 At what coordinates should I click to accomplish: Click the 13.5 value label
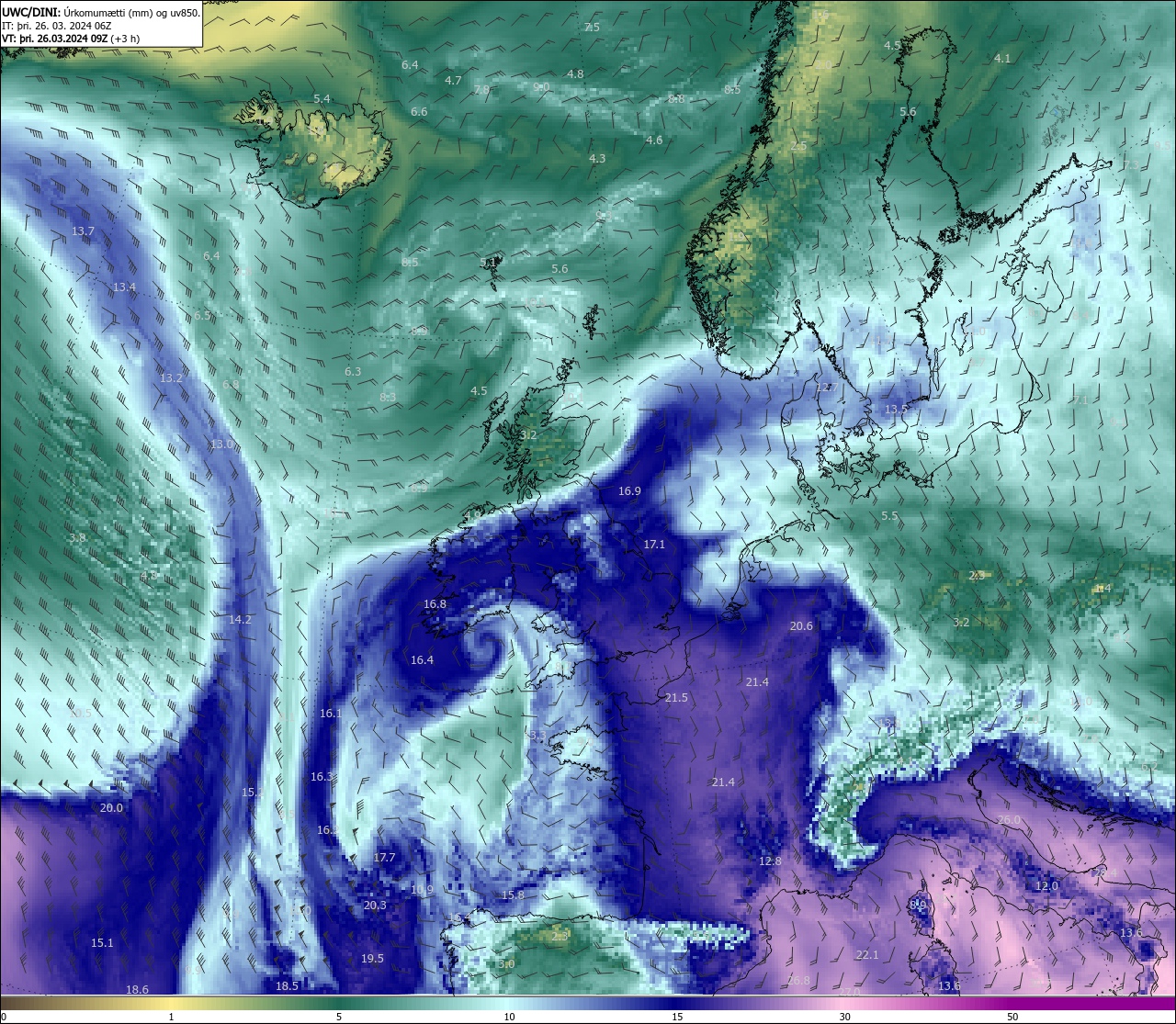pos(897,410)
